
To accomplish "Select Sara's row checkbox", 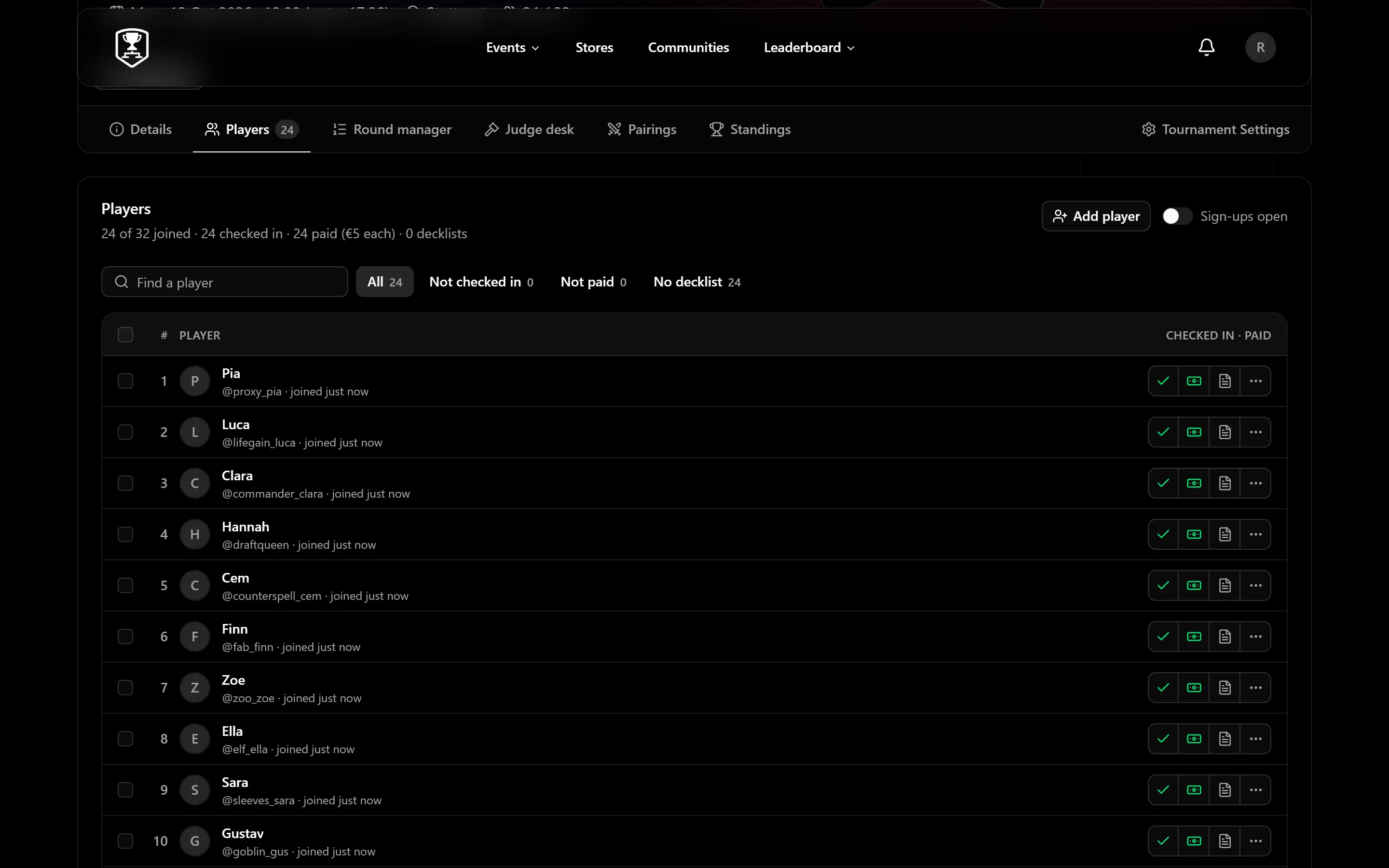I will click(125, 790).
